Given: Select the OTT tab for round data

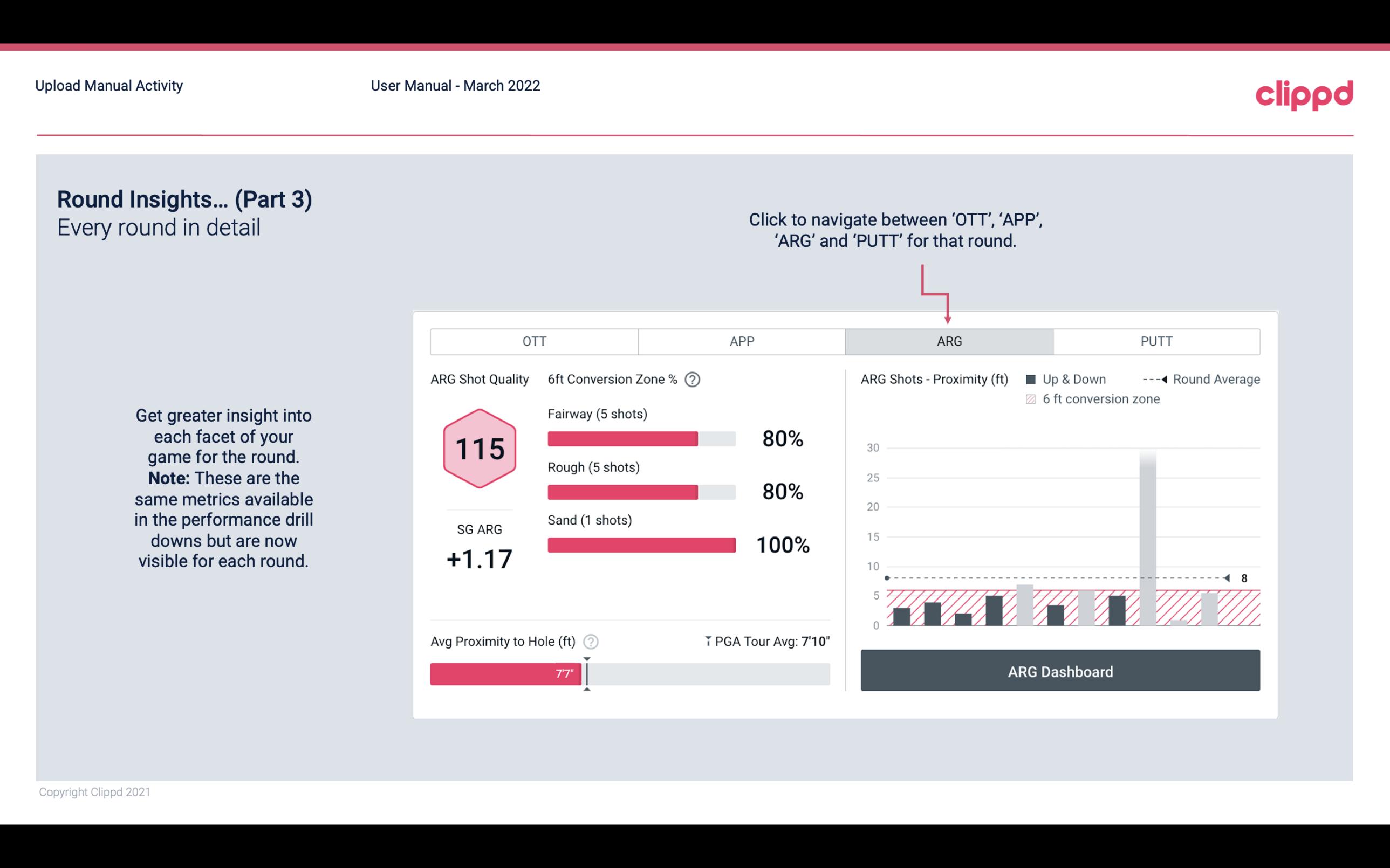Looking at the screenshot, I should tap(534, 342).
